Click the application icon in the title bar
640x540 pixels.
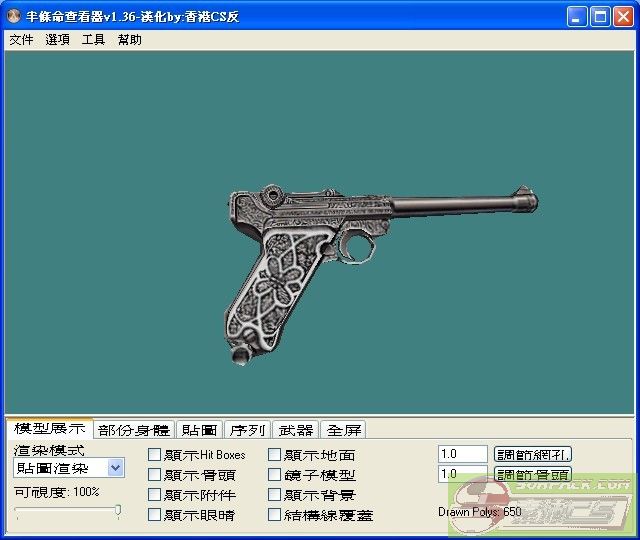14,16
